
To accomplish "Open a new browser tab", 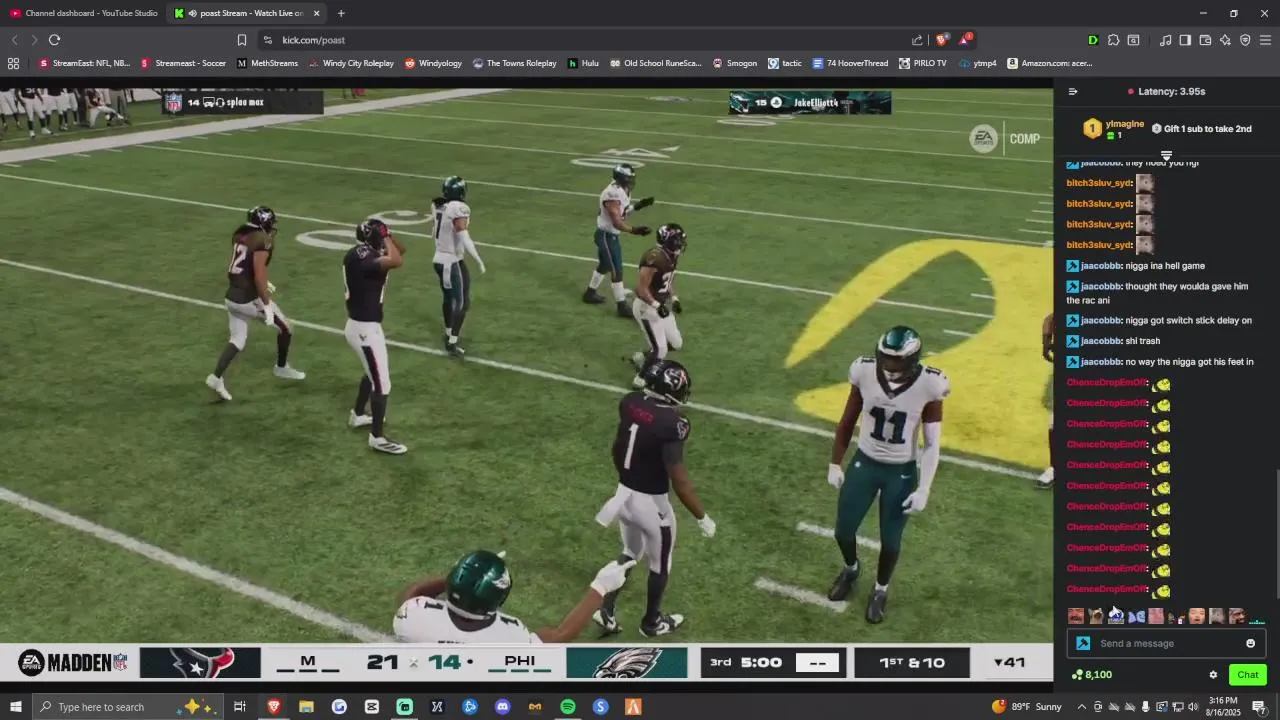I will pyautogui.click(x=341, y=13).
